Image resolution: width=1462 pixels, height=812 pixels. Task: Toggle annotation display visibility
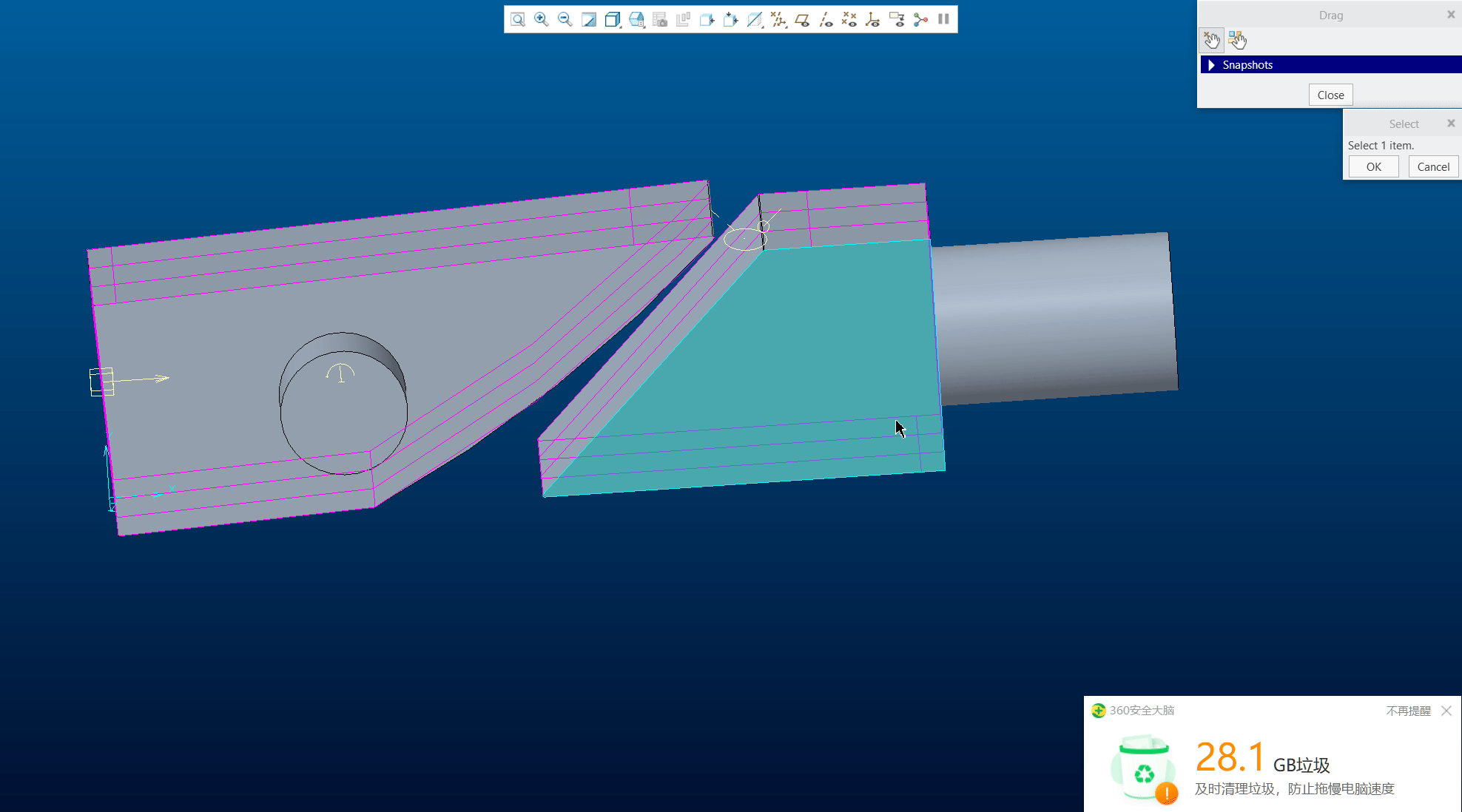click(897, 20)
